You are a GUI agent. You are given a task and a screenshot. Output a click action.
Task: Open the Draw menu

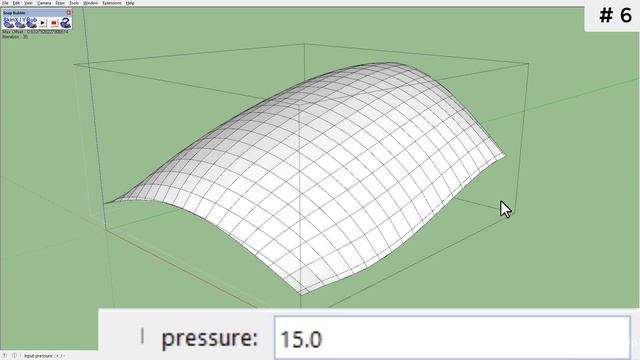coord(60,3)
